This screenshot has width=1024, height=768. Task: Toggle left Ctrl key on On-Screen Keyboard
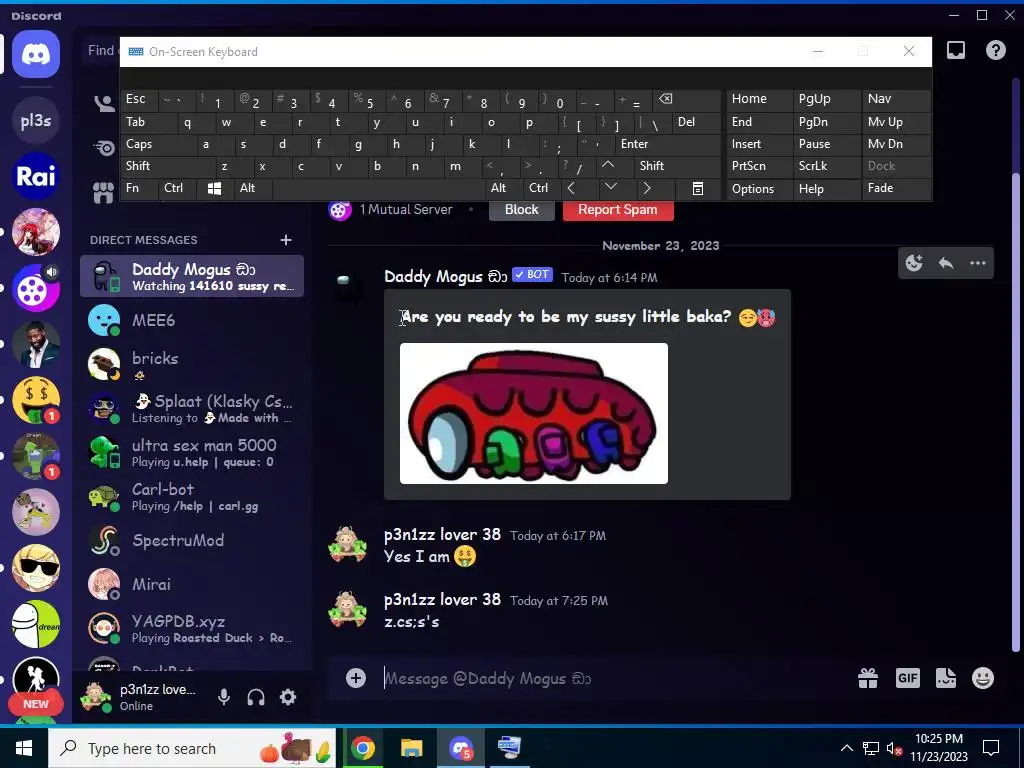[178, 188]
